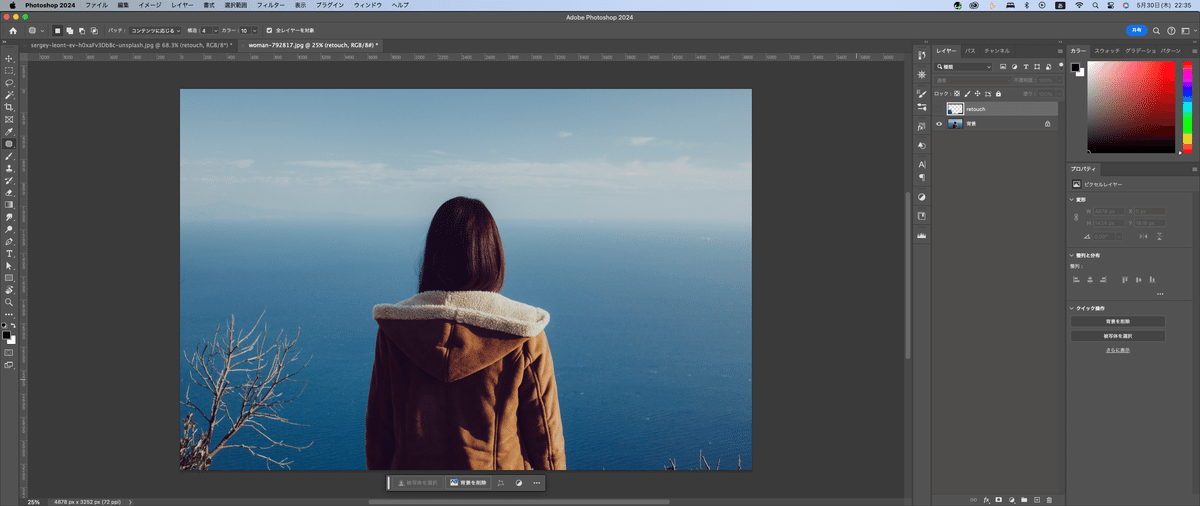Collapse the 整列と分布 section
This screenshot has height=506, width=1200.
1072,255
